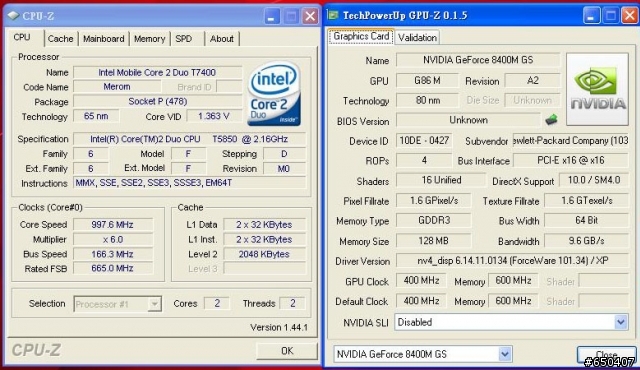This screenshot has width=640, height=370.
Task: Click the Pixel Fillrate value 1.6 GPixel/s
Action: click(x=433, y=200)
